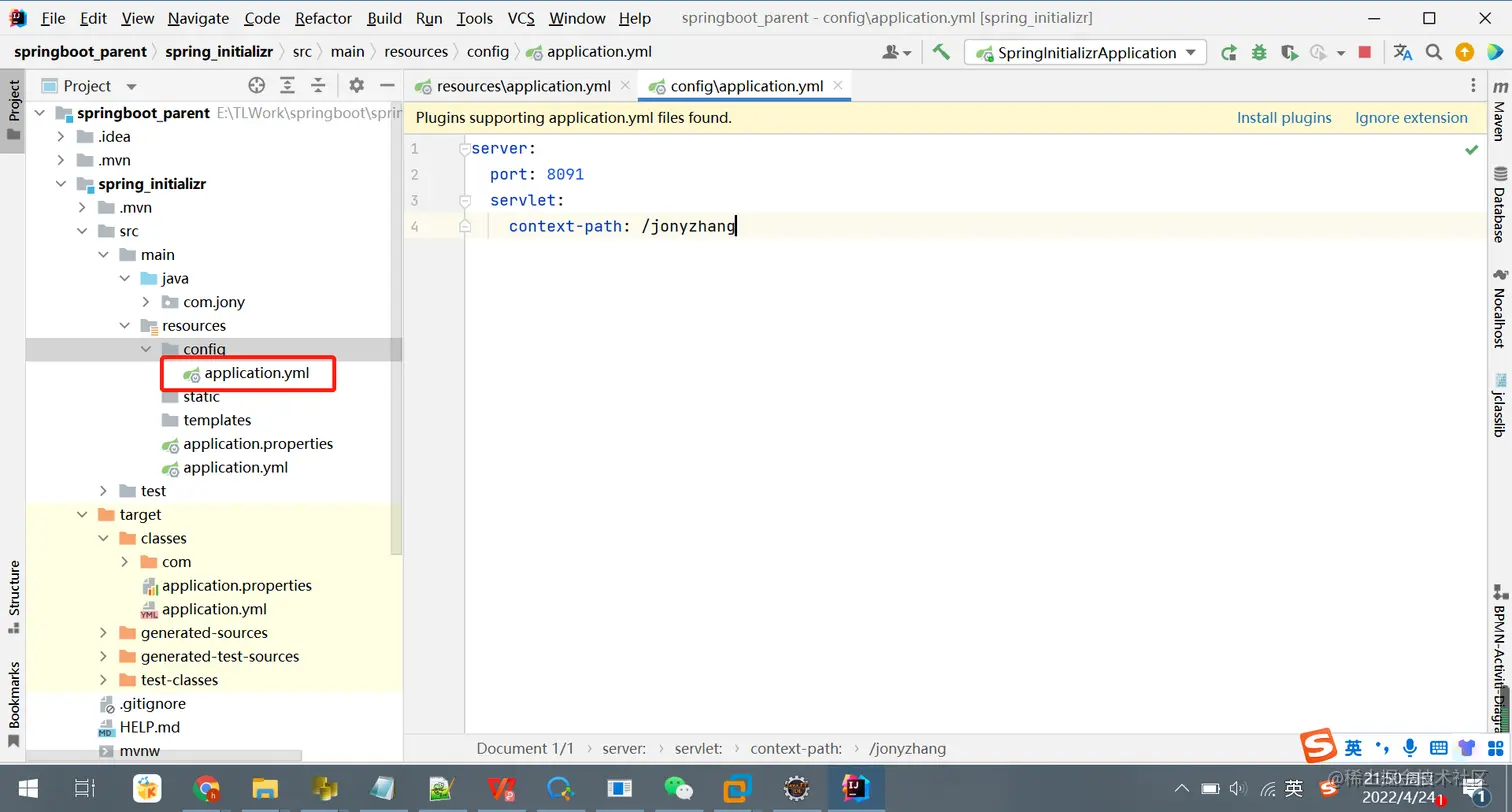Open the editor tabs three-dot menu

(x=1473, y=86)
